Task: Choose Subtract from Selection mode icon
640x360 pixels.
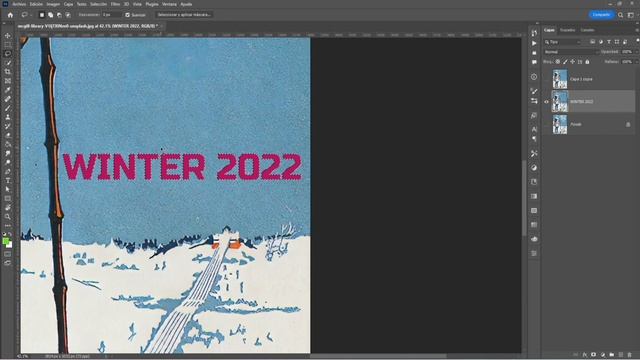Action: 59,15
